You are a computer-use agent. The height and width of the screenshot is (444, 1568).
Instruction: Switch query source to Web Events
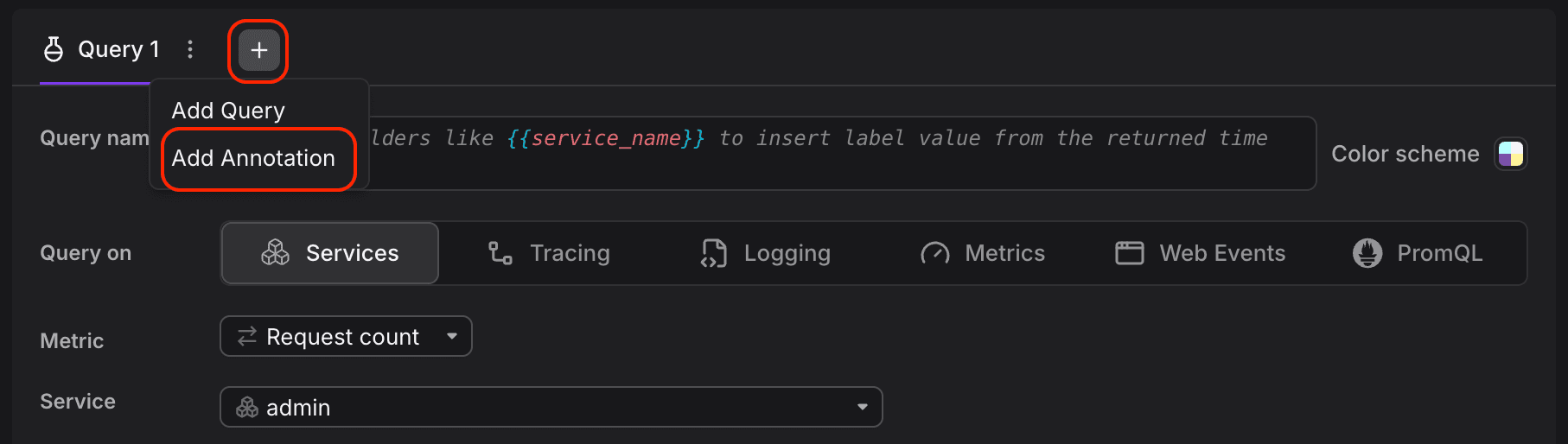[1200, 253]
